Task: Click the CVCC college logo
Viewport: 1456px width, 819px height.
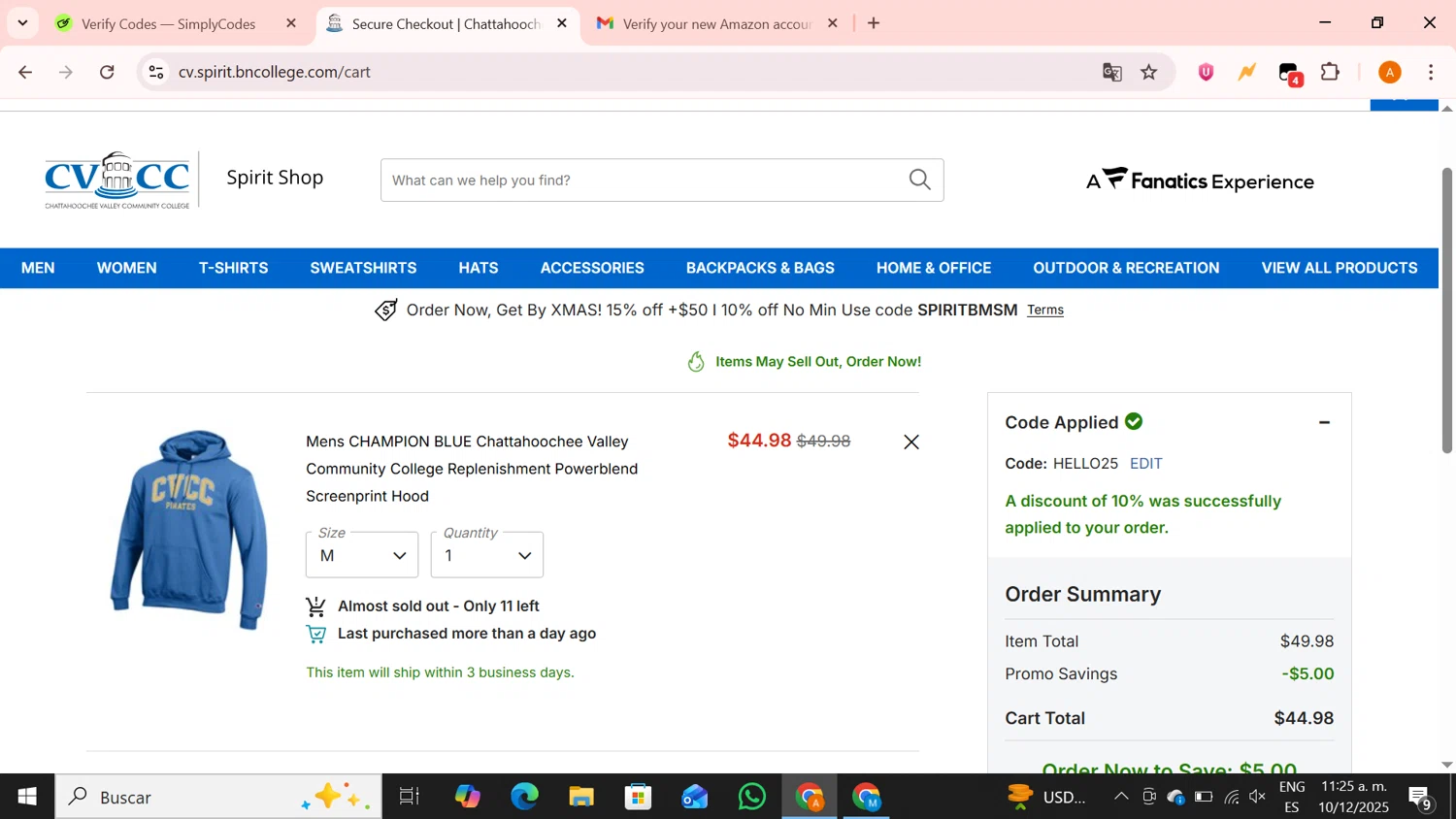Action: click(117, 180)
